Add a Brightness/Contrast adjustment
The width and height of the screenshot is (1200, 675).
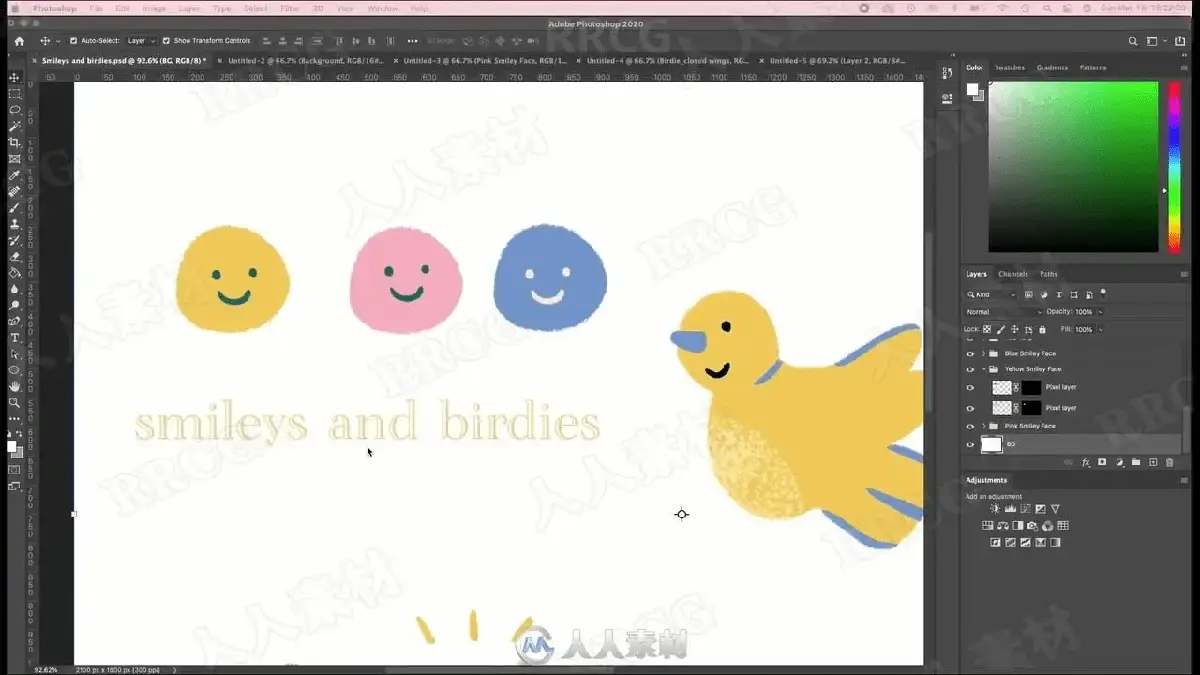click(x=995, y=509)
